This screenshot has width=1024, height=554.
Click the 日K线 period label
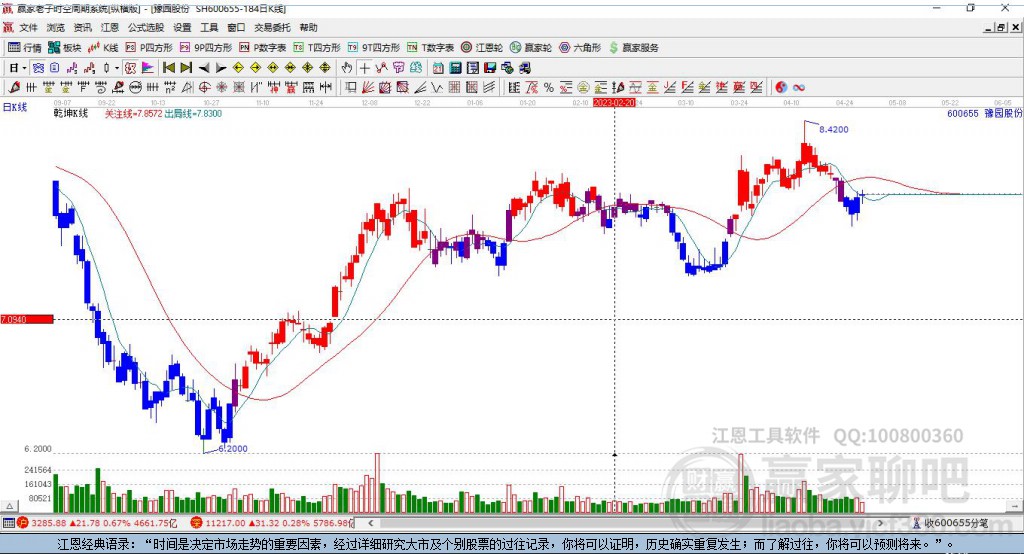pos(15,107)
